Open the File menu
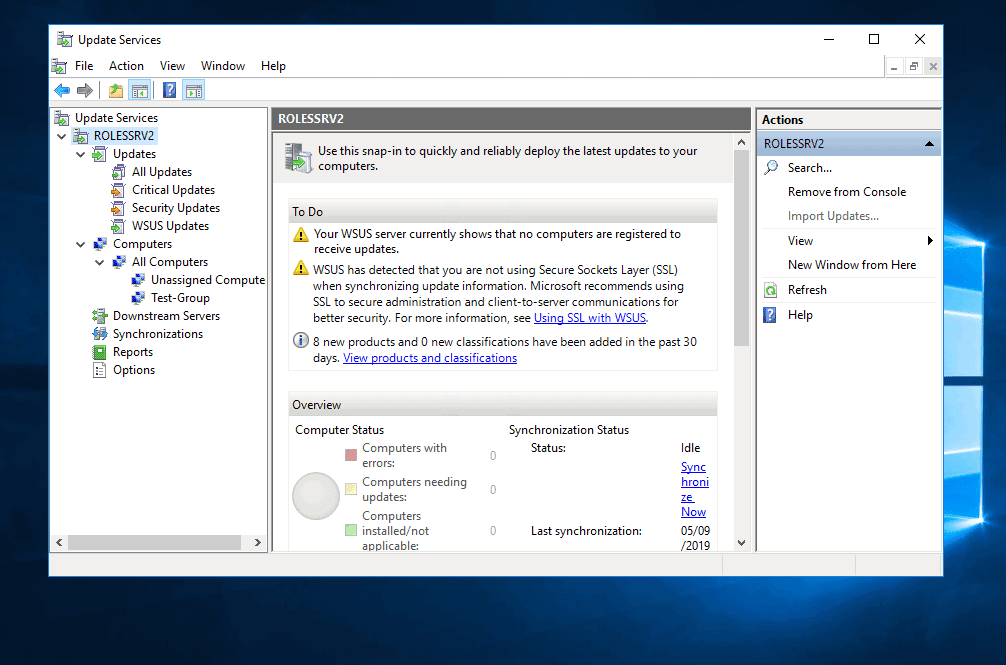This screenshot has width=1006, height=665. pos(84,66)
